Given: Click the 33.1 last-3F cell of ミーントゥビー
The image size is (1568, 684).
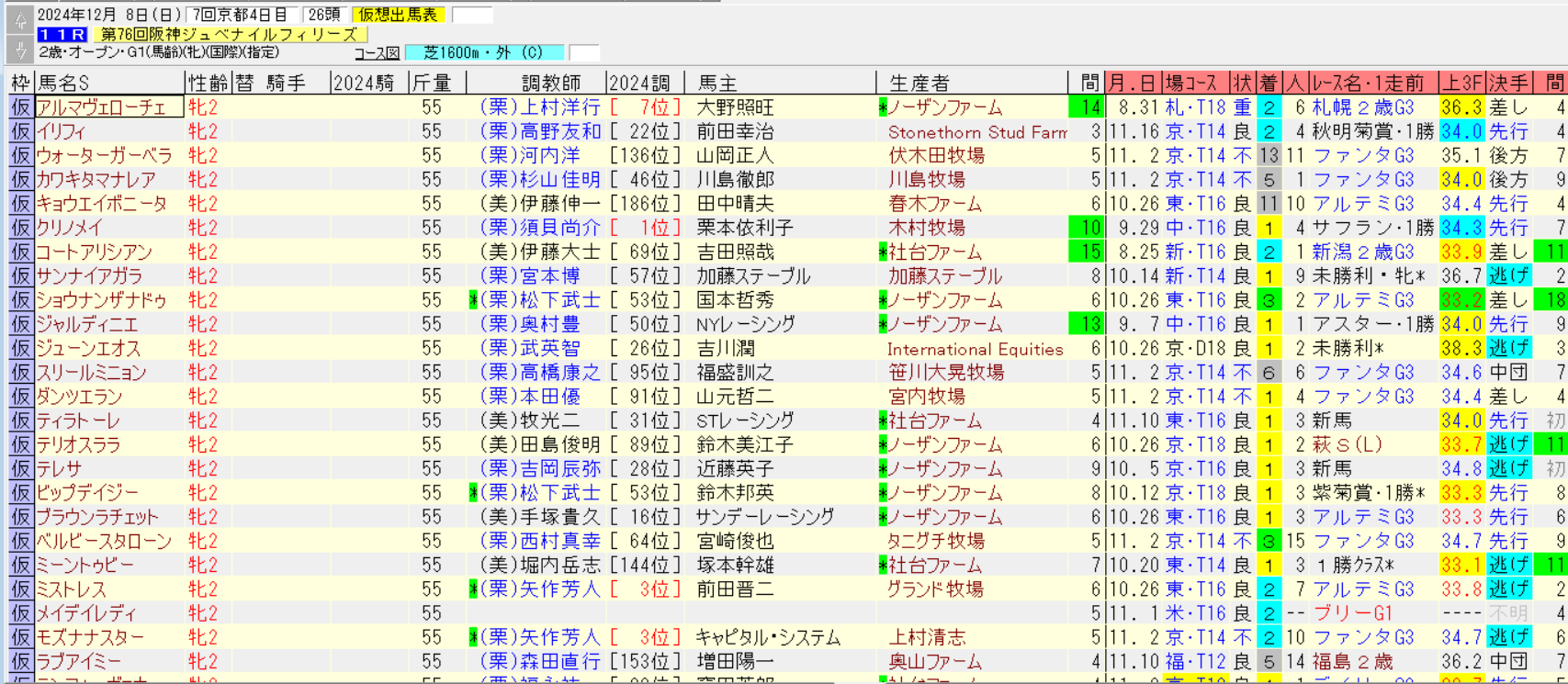Looking at the screenshot, I should point(1461,565).
